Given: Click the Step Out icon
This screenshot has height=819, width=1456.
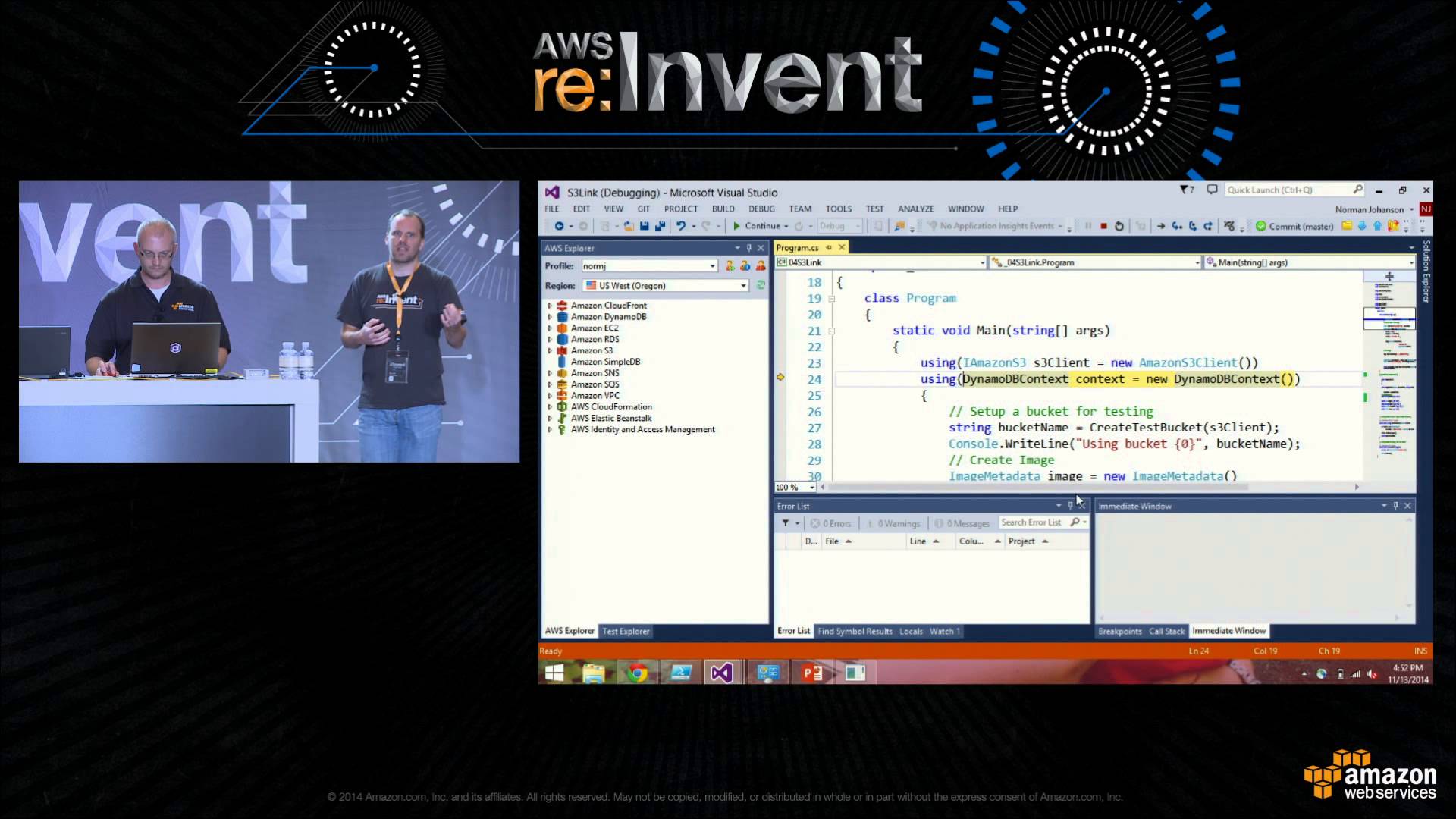Looking at the screenshot, I should pos(1208,226).
